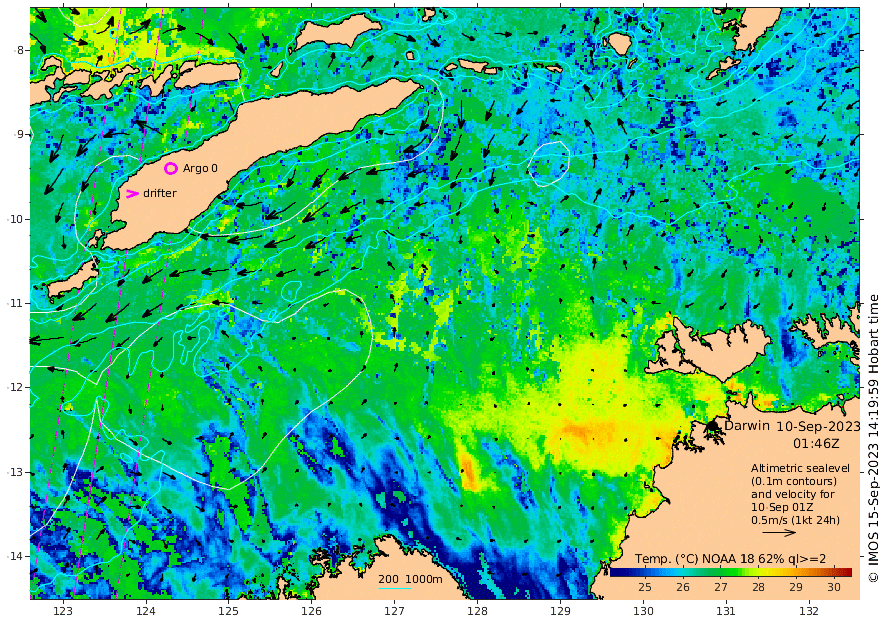Click longitude axis label 128

[477, 611]
